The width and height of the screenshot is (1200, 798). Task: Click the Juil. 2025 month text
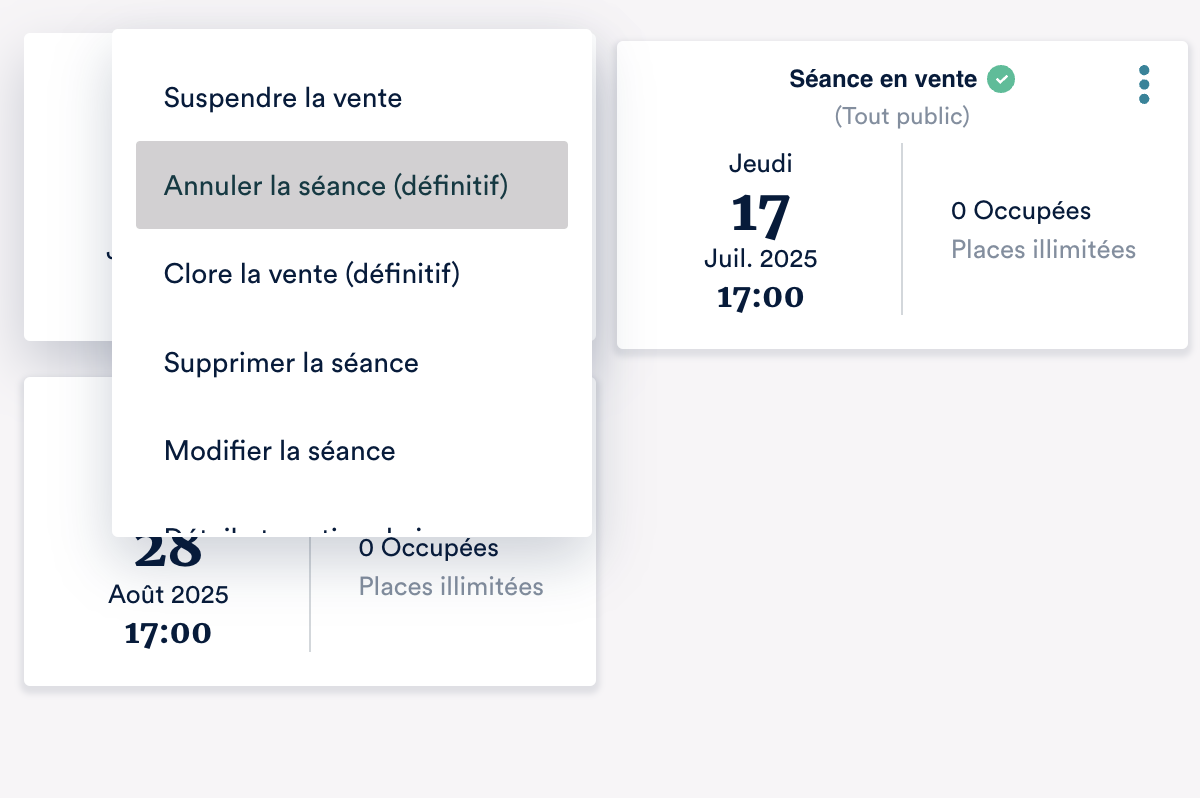click(x=760, y=259)
